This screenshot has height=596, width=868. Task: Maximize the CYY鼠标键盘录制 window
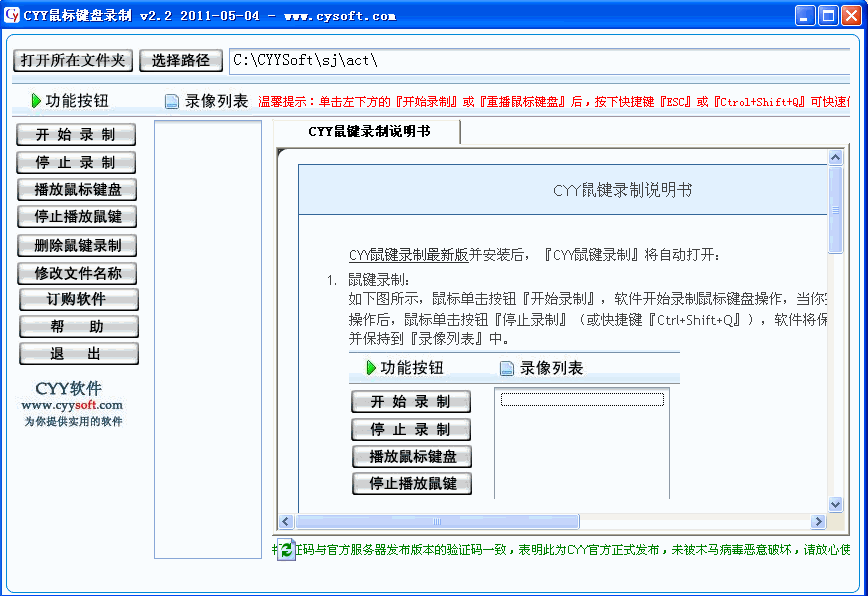[828, 15]
